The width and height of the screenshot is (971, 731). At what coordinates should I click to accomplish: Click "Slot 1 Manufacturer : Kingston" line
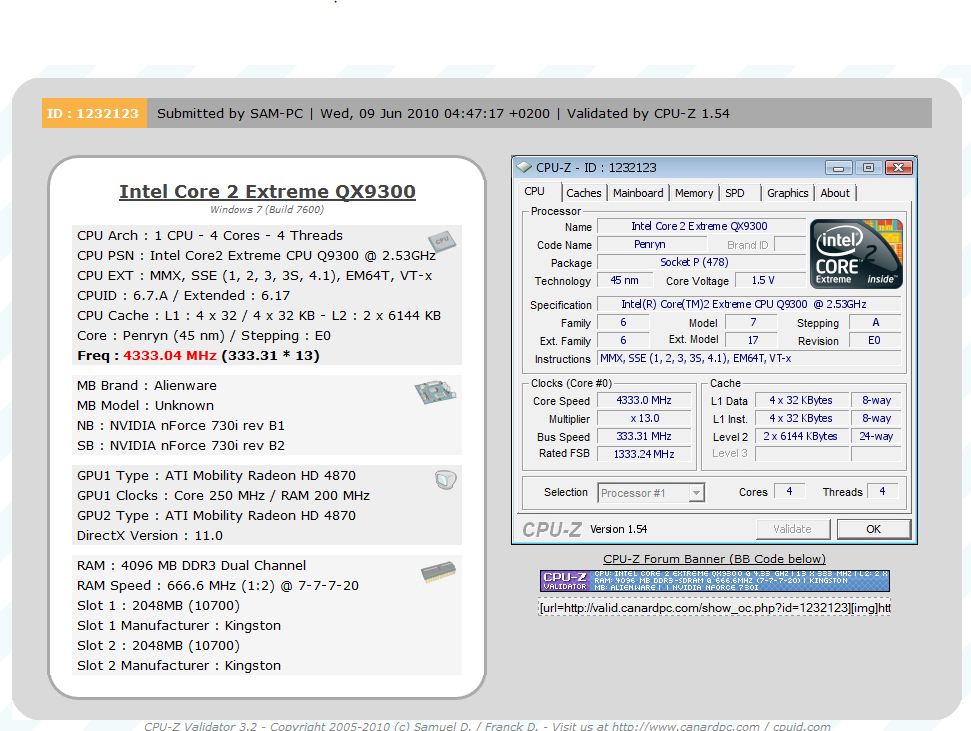pos(179,626)
